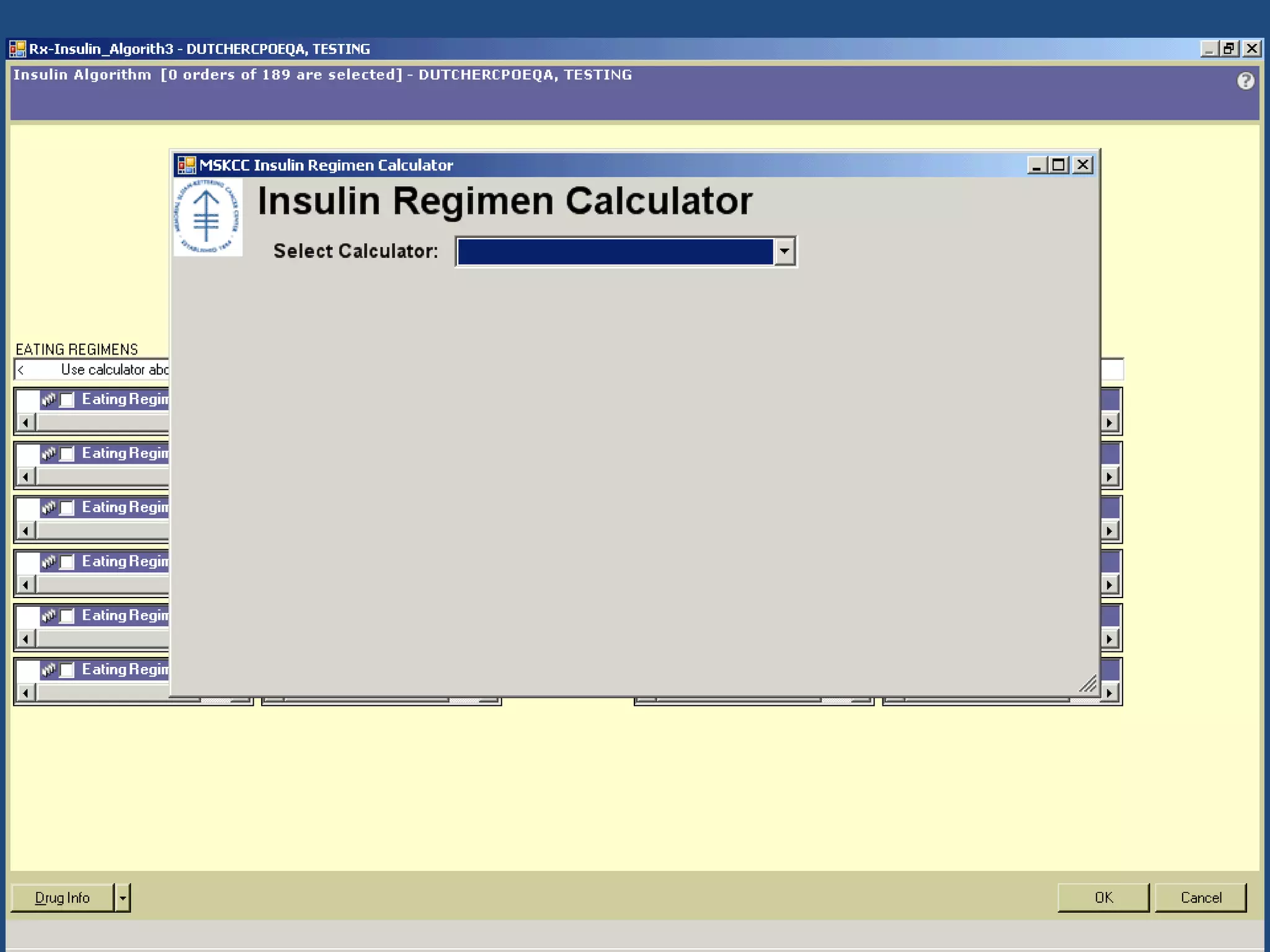Click the MSKCC Insulin Regimen Calculator title icon
Image resolution: width=1270 pixels, height=952 pixels.
point(187,165)
